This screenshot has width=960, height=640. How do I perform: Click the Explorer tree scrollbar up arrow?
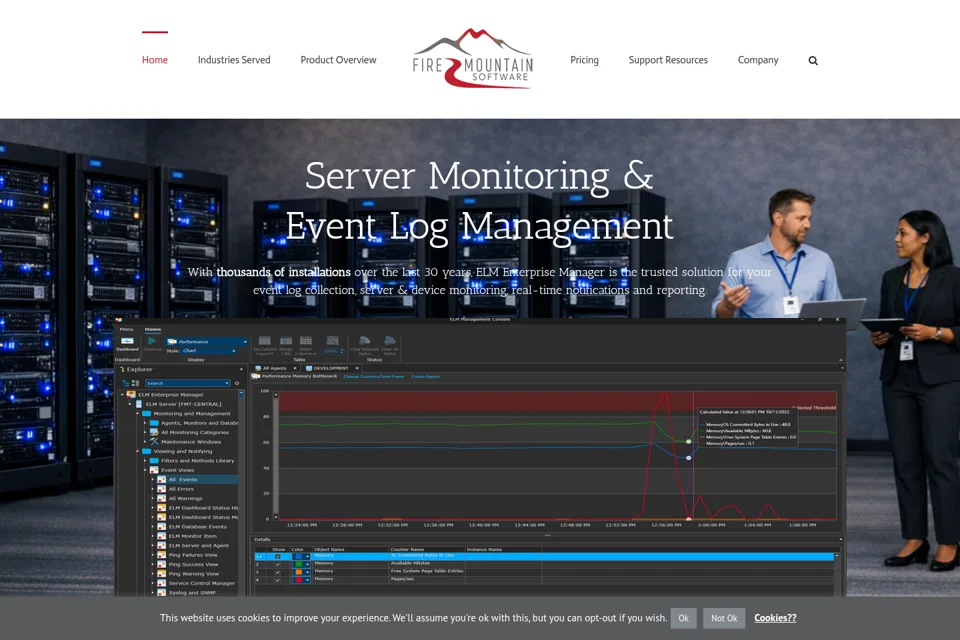[241, 393]
